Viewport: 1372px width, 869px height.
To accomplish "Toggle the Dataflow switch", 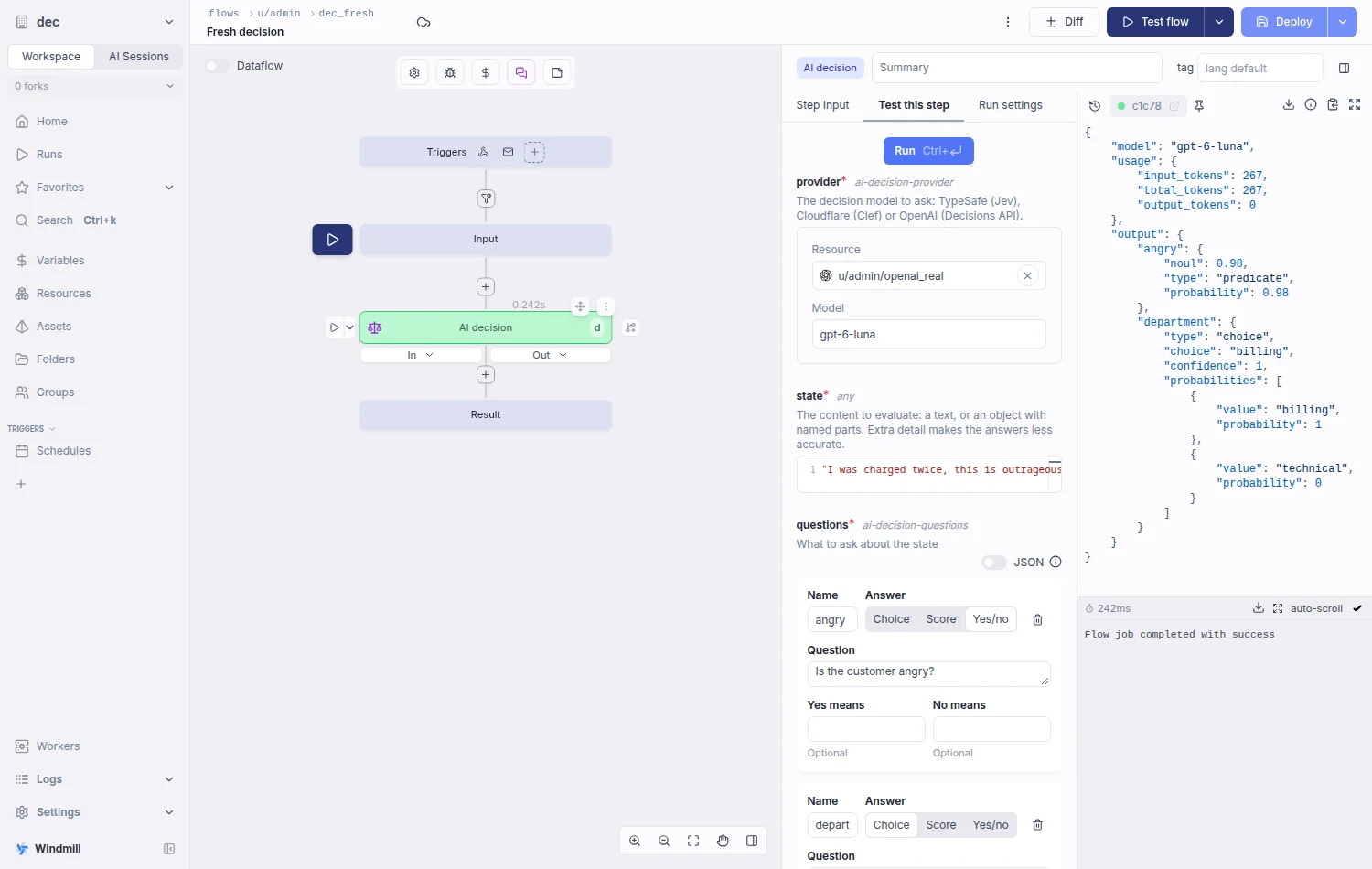I will click(x=217, y=66).
